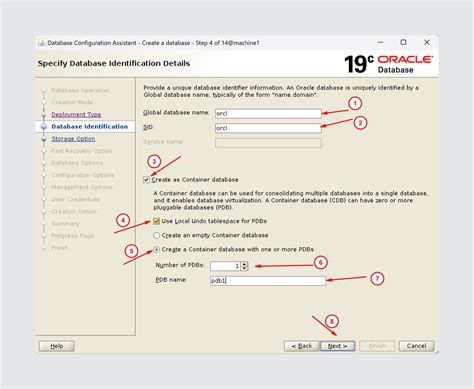Click the Global database name field
This screenshot has width=474, height=389.
[x=268, y=113]
